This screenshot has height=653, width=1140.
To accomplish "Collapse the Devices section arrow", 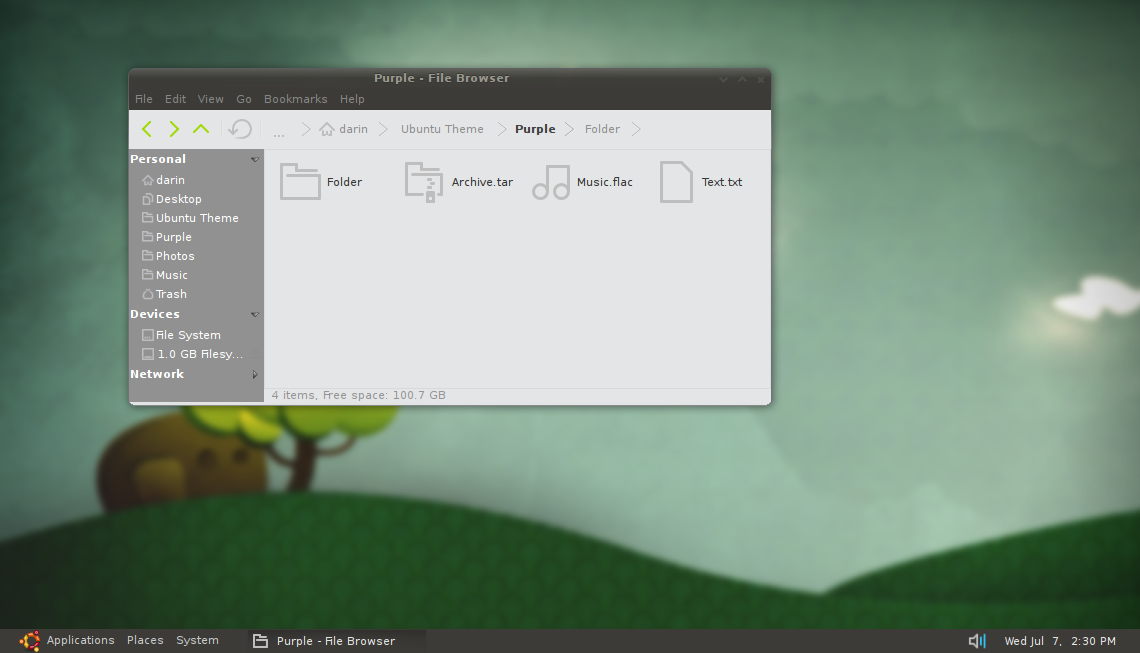I will coord(254,314).
